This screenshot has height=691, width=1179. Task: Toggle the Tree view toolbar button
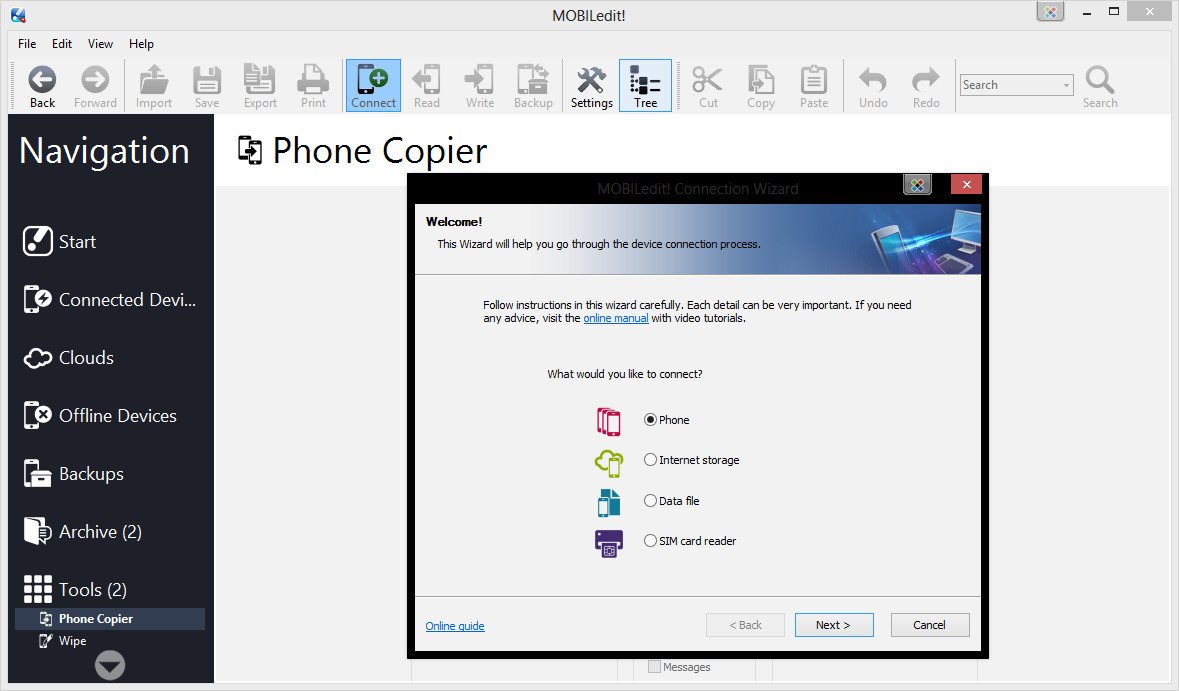click(x=645, y=86)
